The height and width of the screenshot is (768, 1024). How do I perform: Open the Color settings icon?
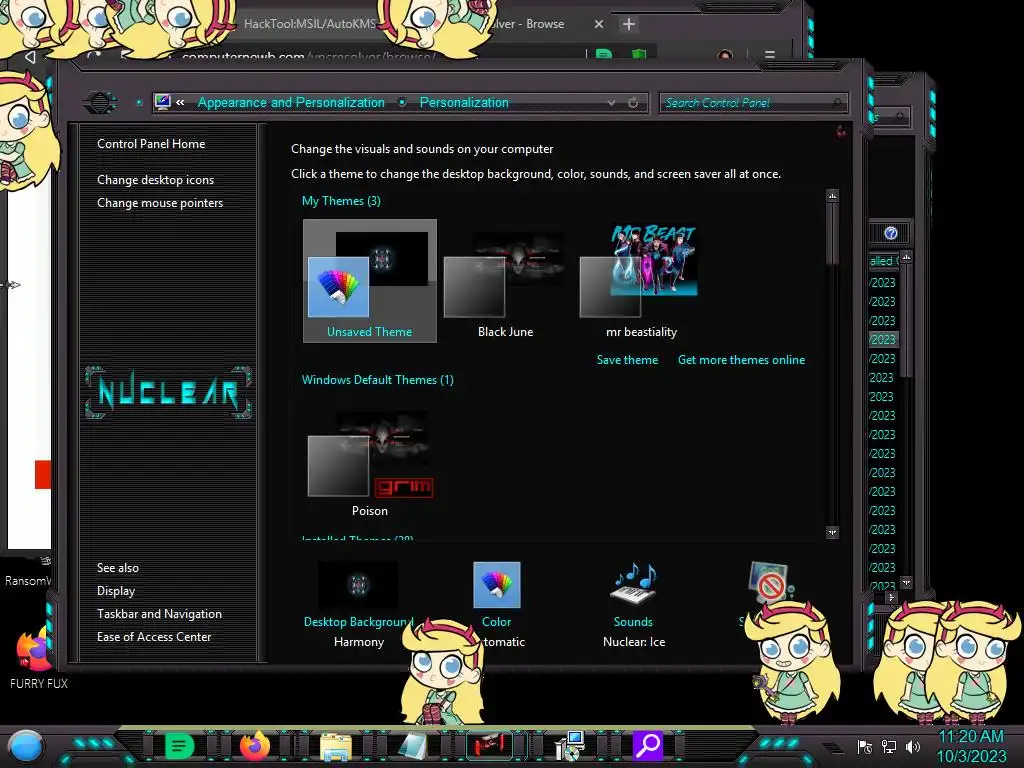point(496,584)
